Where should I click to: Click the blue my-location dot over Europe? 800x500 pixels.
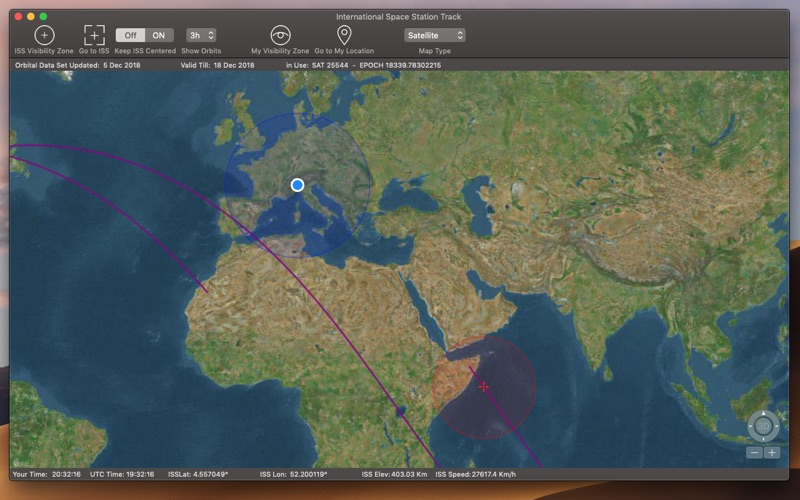click(x=297, y=185)
